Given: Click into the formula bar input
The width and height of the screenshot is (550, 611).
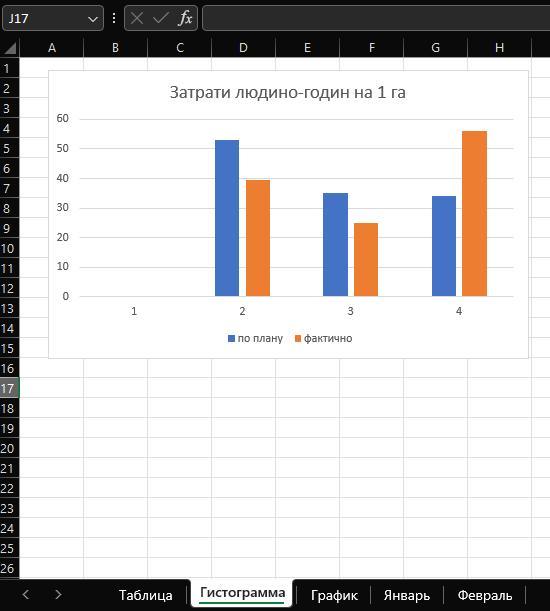Looking at the screenshot, I should coord(376,18).
